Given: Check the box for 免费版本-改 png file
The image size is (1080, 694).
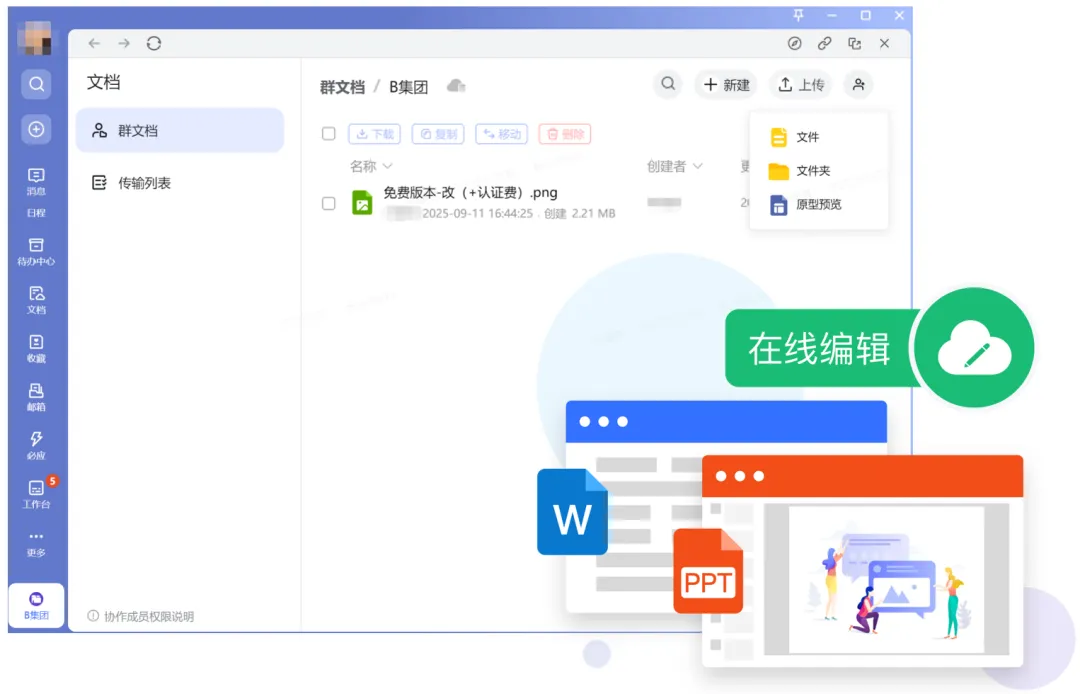Looking at the screenshot, I should point(329,203).
